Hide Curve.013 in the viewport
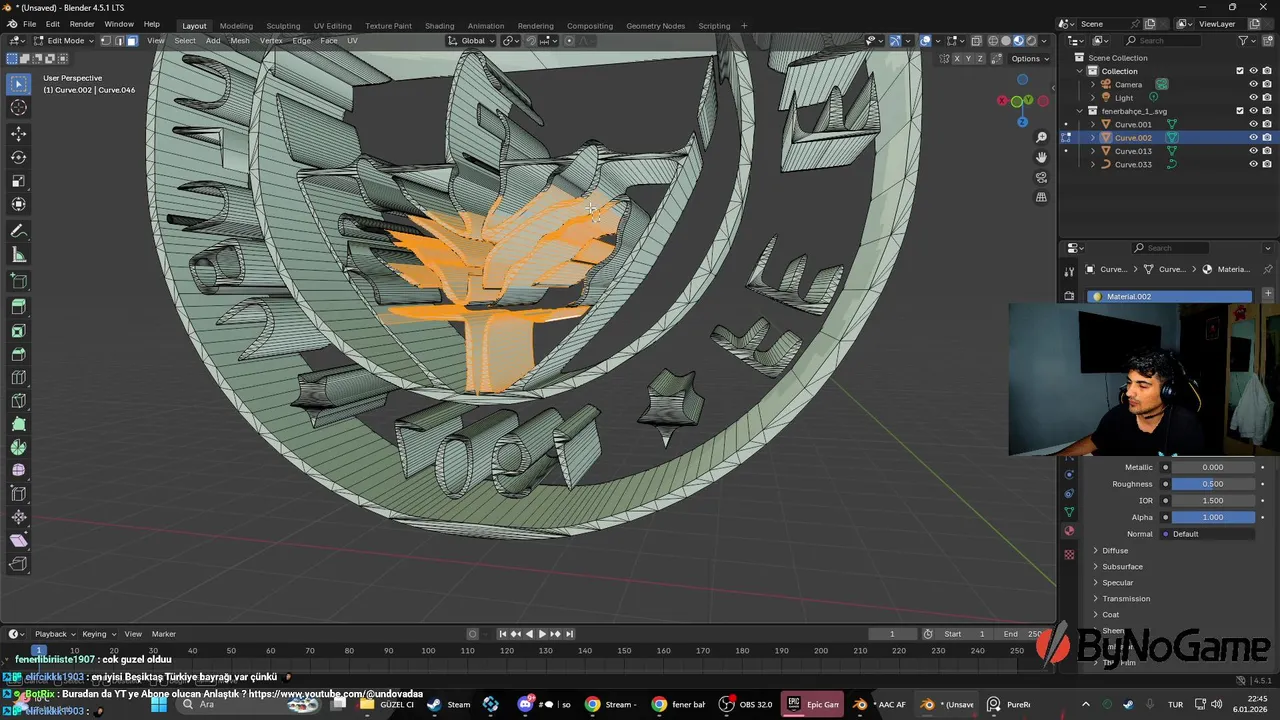 tap(1253, 151)
